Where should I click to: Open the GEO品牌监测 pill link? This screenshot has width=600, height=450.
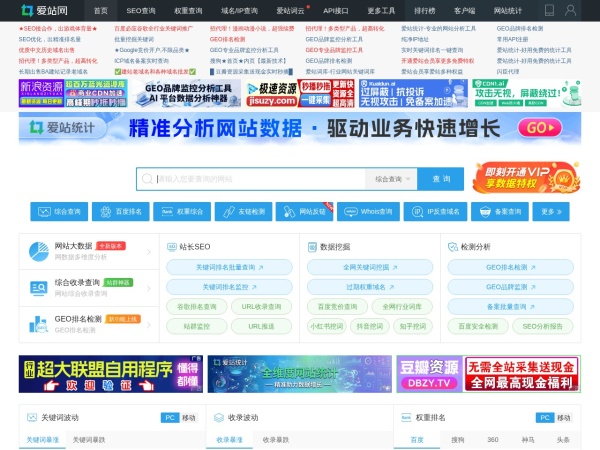tap(510, 287)
